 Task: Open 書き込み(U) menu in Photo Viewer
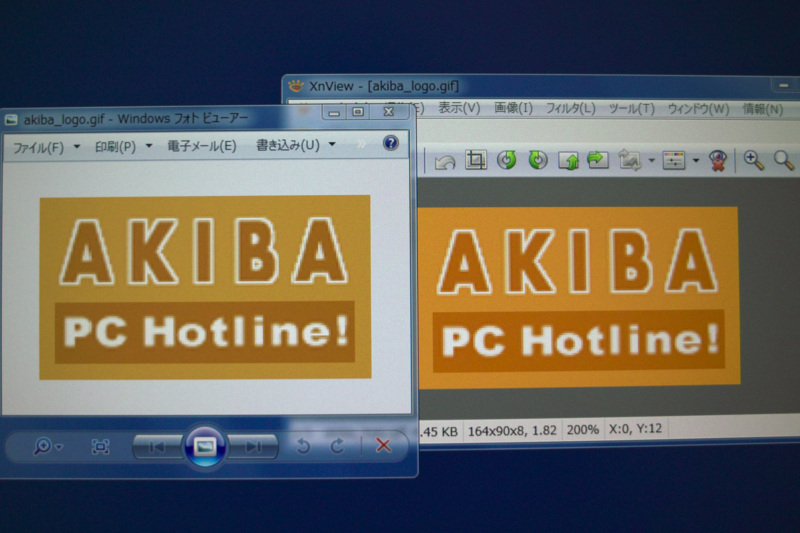(x=288, y=145)
